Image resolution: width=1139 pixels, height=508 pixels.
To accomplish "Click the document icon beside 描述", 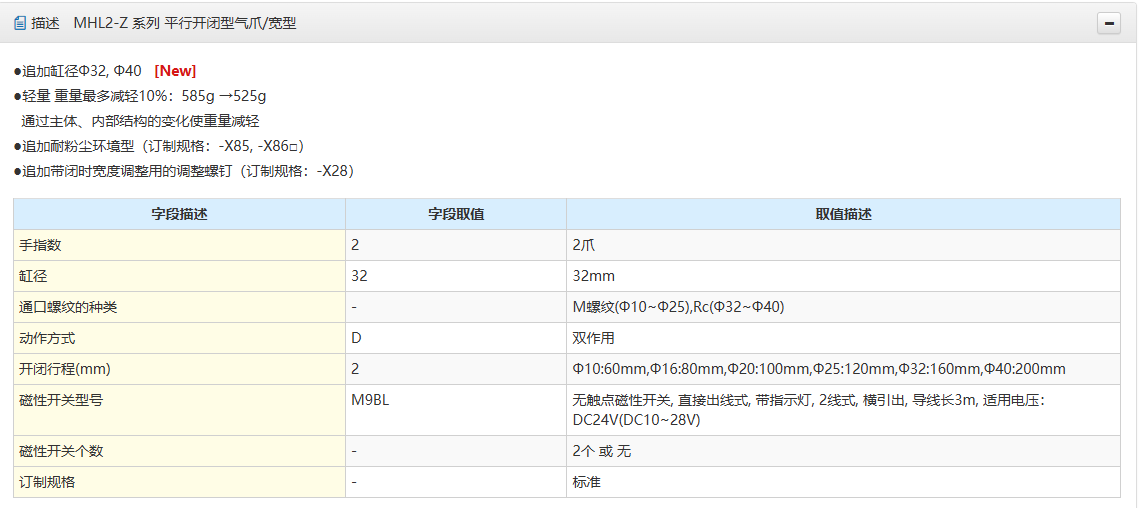I will pyautogui.click(x=20, y=23).
